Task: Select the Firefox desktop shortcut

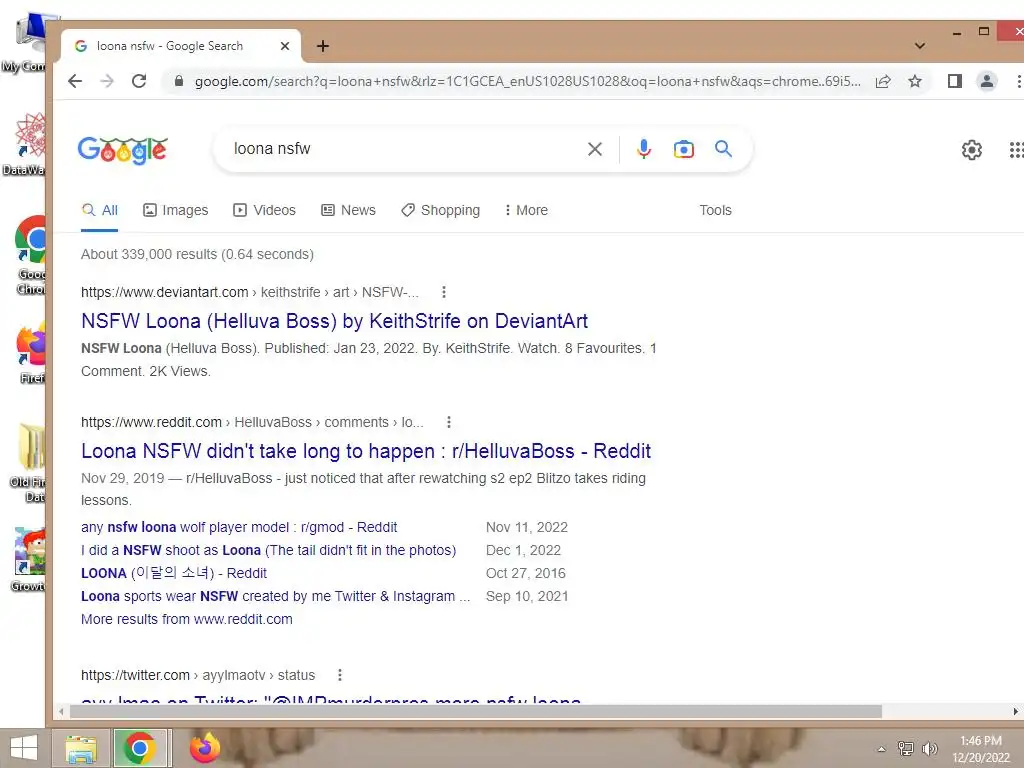Action: point(31,353)
